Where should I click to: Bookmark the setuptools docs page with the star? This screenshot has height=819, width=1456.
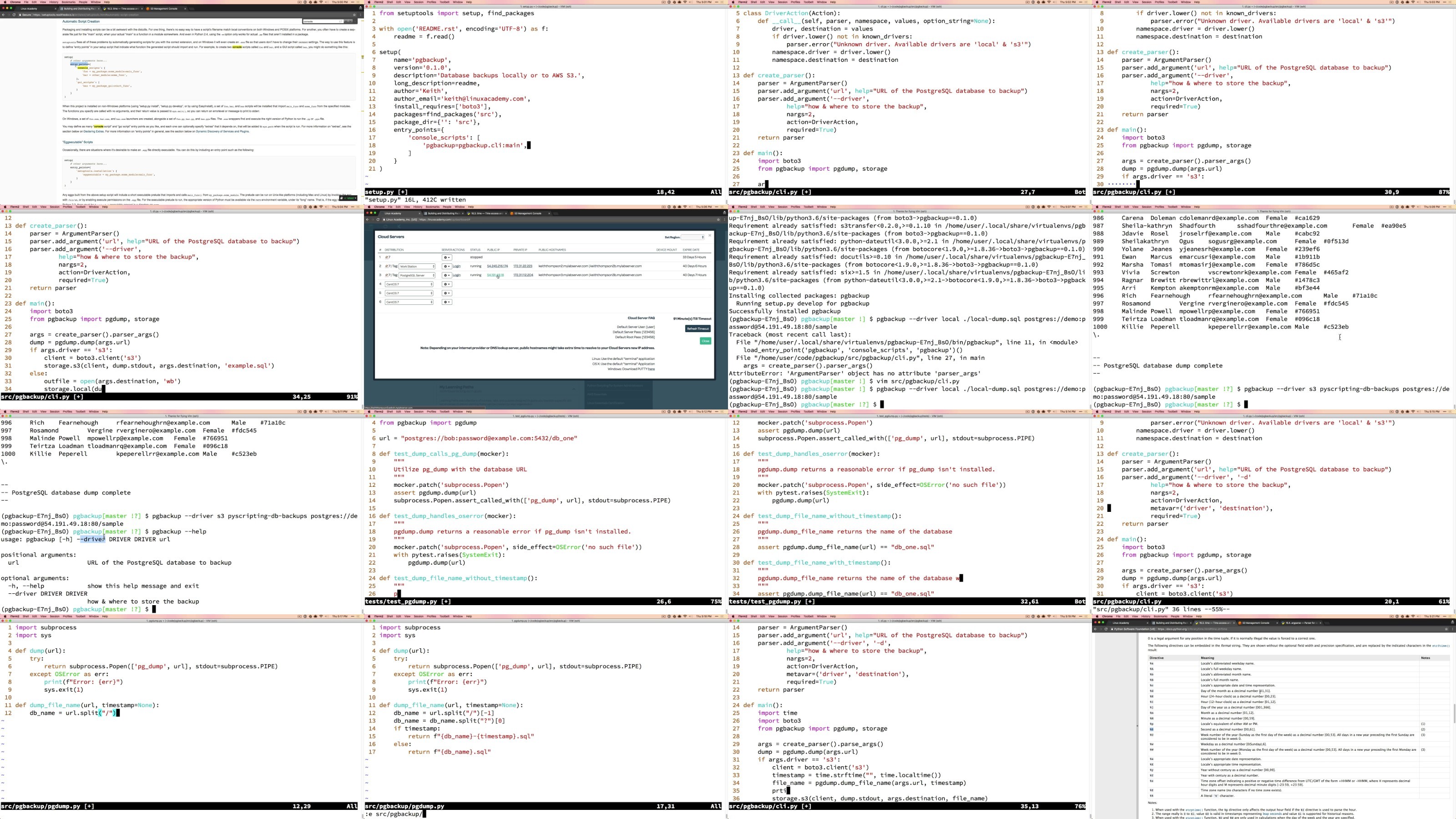click(354, 15)
